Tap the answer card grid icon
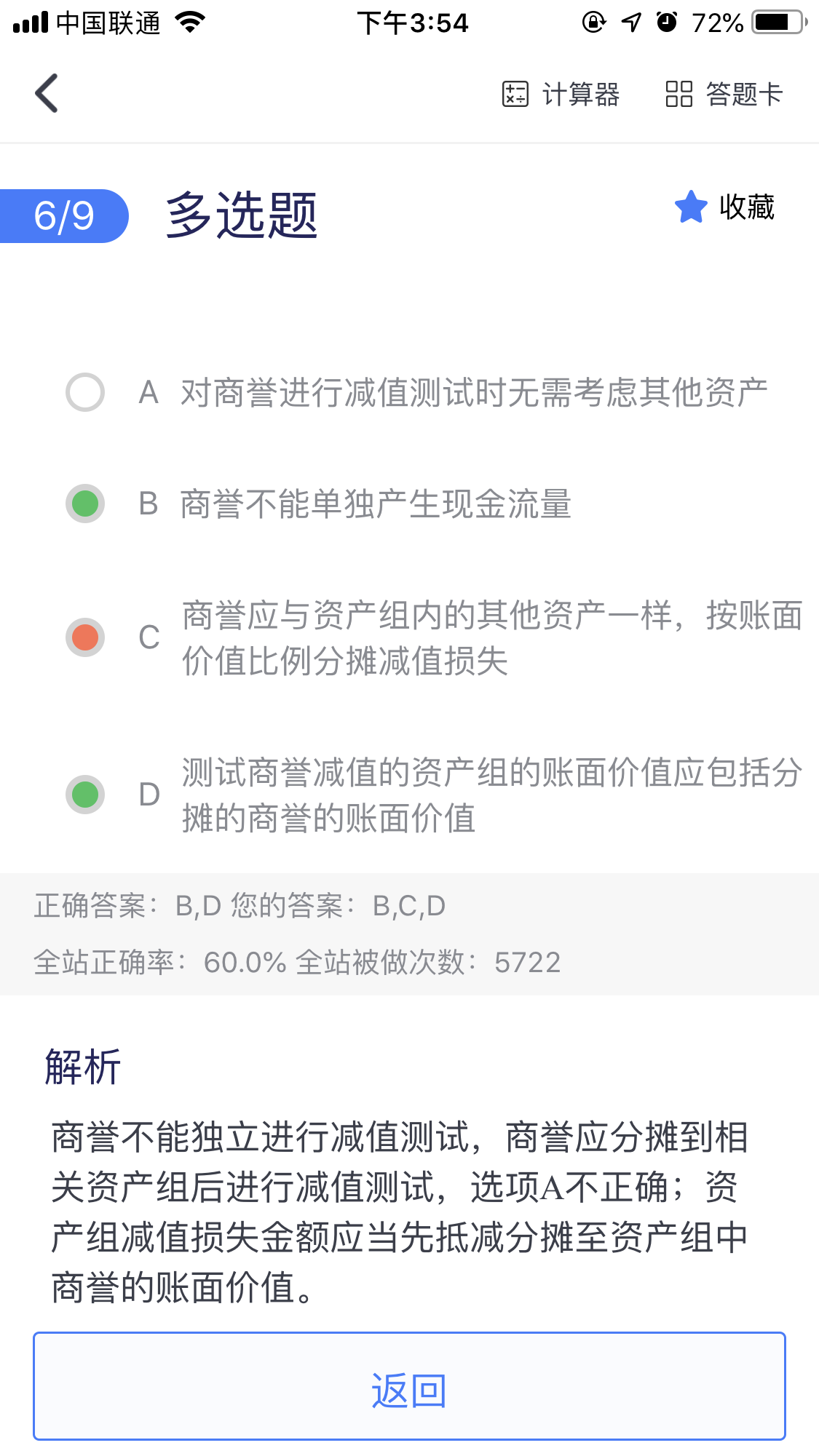Screen dimensions: 819x1456 (678, 94)
